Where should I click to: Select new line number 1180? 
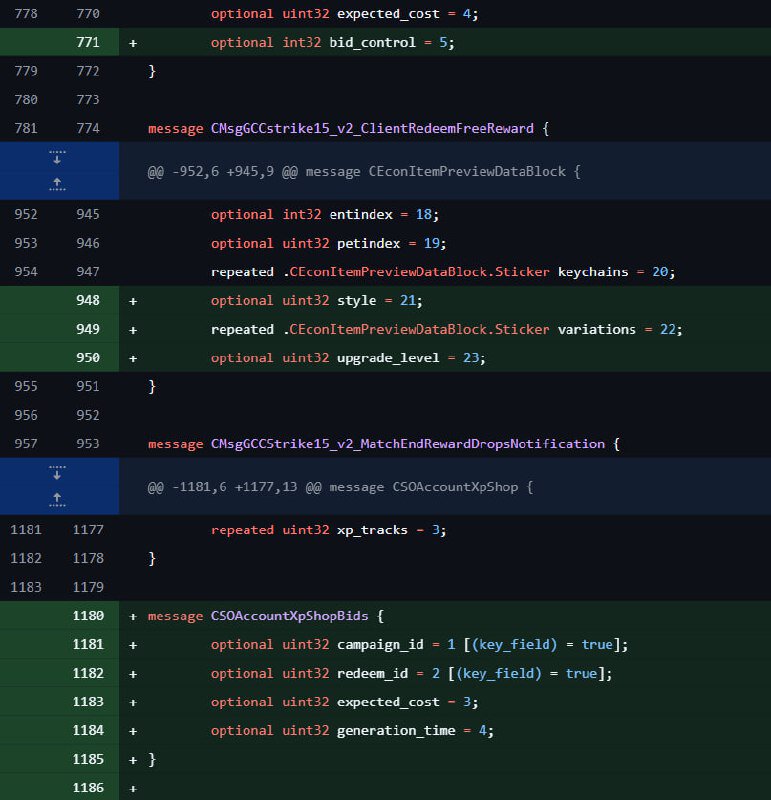88,616
